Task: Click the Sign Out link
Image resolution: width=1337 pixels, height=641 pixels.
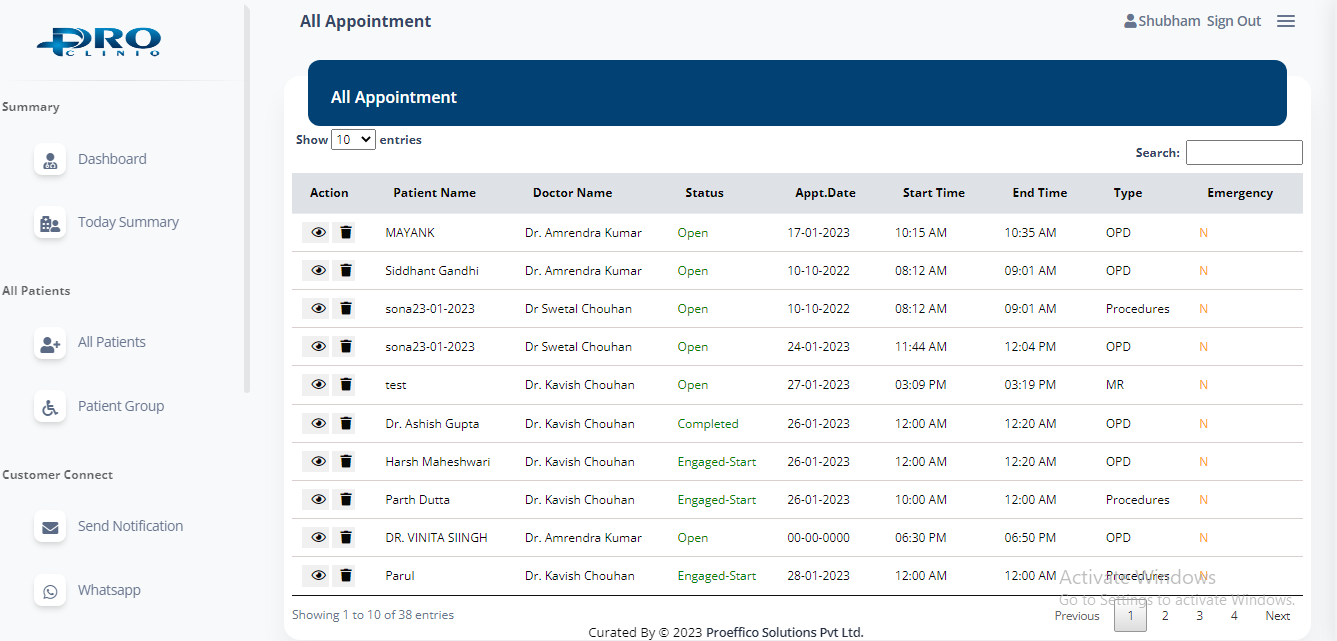Action: coord(1234,21)
